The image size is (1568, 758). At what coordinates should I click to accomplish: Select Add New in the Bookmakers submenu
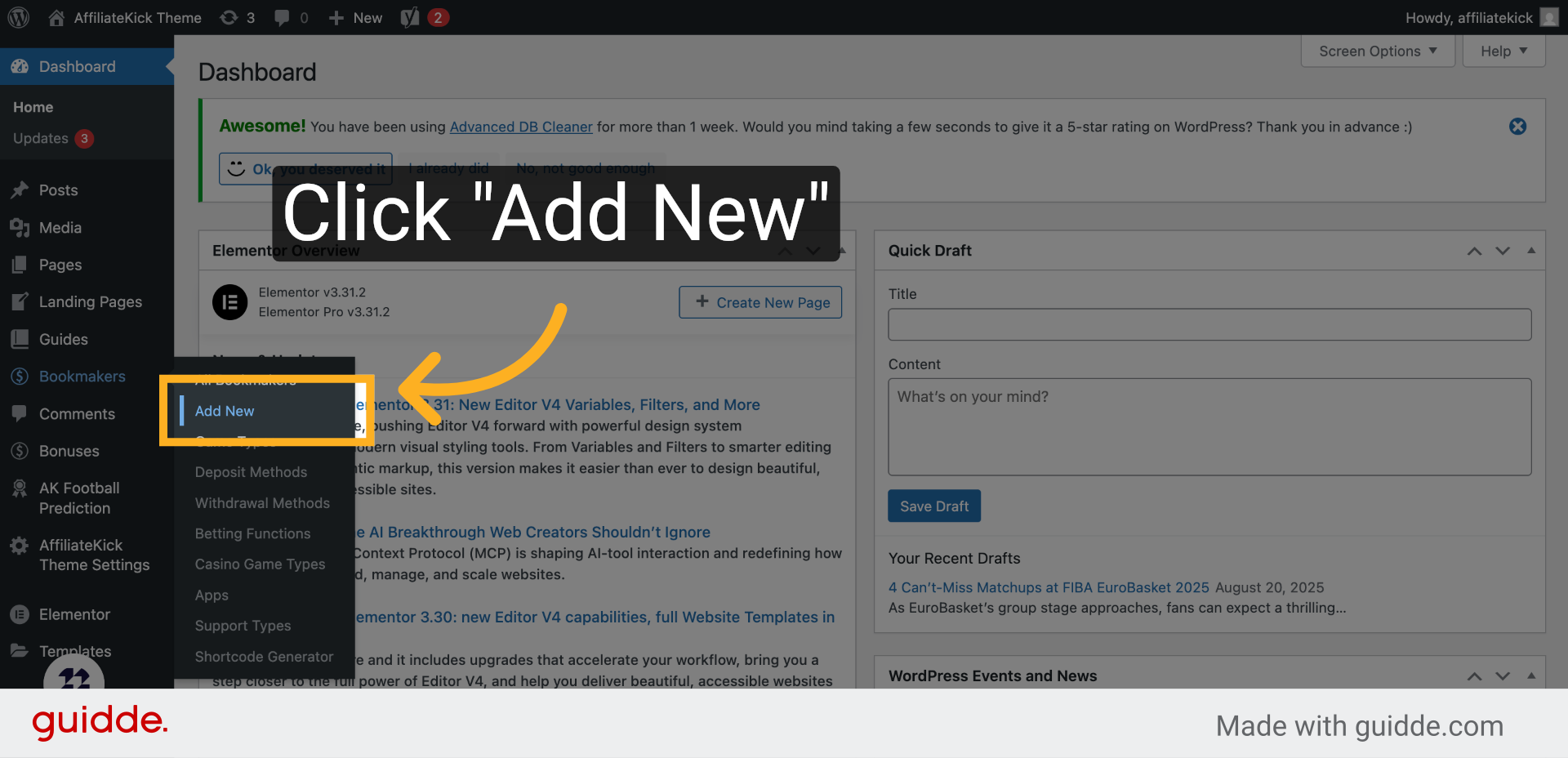[x=225, y=411]
